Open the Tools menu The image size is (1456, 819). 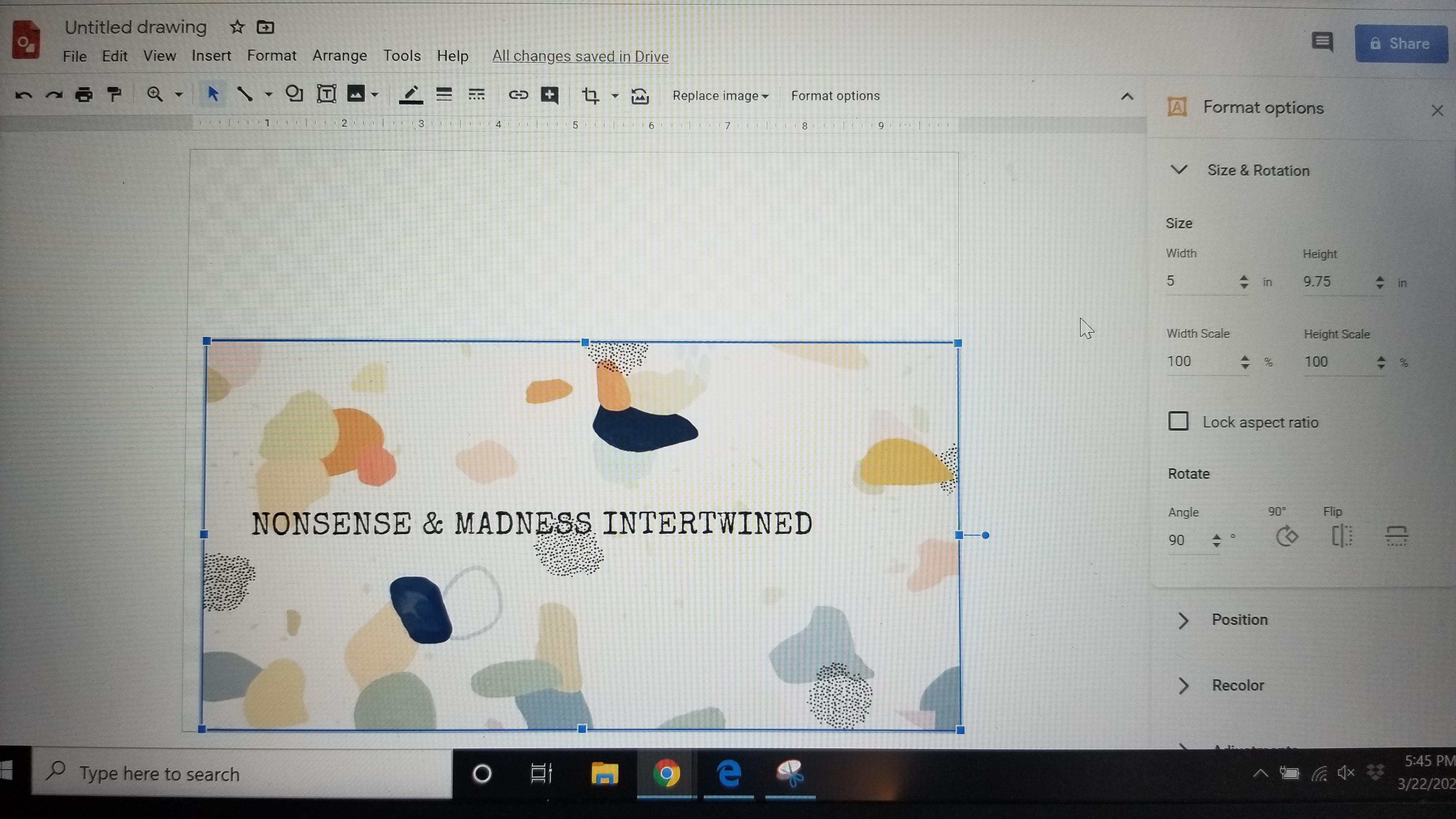pyautogui.click(x=402, y=55)
